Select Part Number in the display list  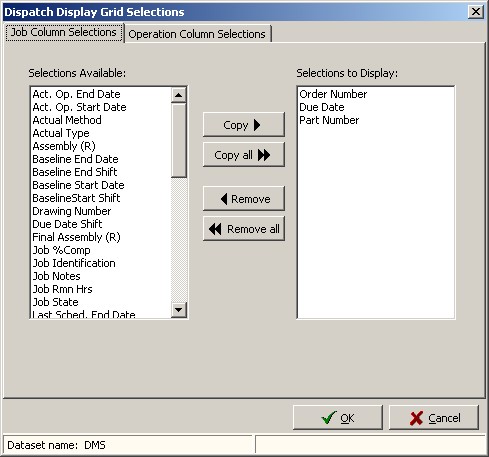click(x=329, y=120)
